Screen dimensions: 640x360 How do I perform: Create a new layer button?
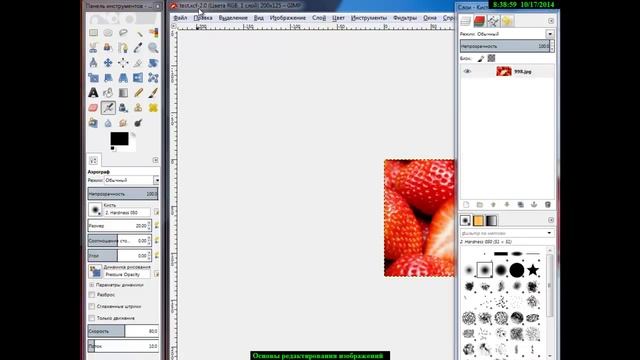point(466,204)
